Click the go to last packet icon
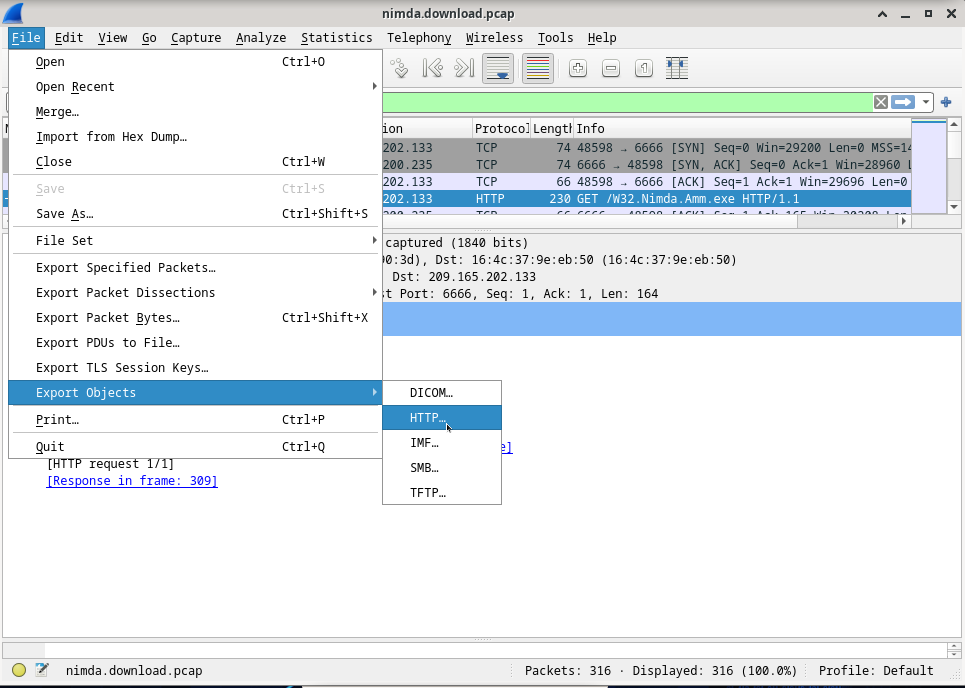This screenshot has height=688, width=965. pos(464,68)
